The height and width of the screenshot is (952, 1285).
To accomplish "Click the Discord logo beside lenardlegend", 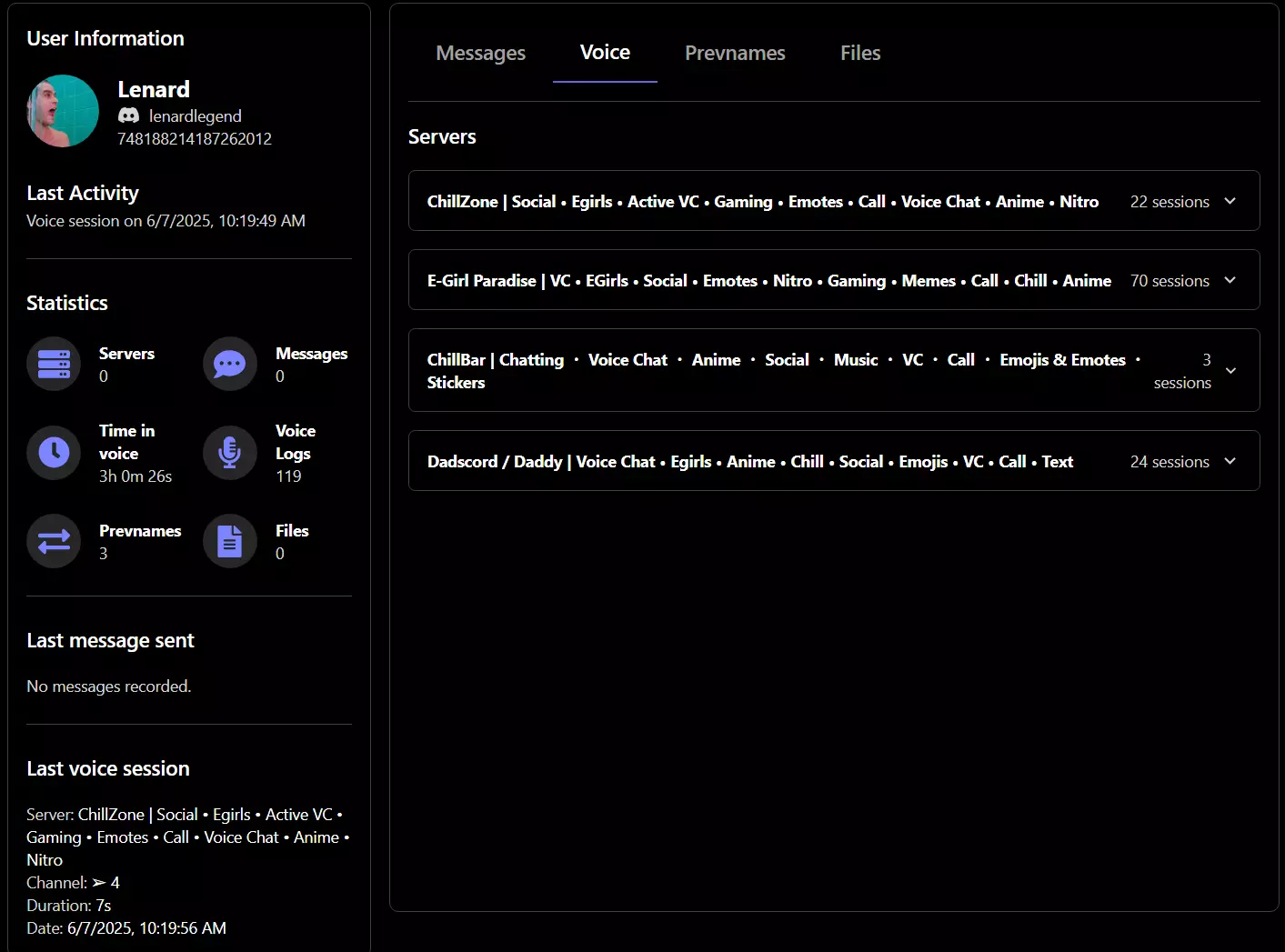I will pyautogui.click(x=128, y=115).
